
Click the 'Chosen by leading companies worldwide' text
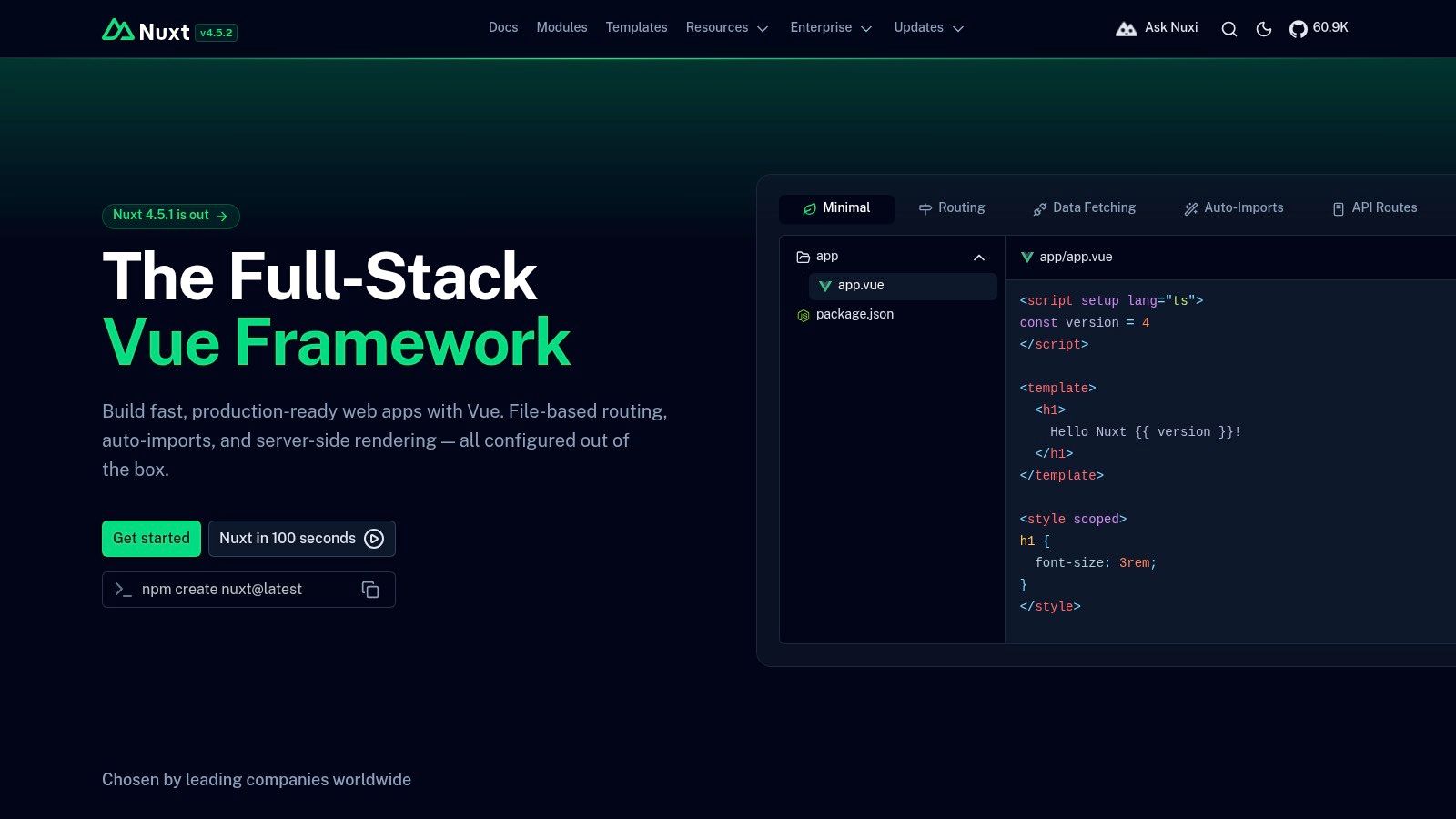pyautogui.click(x=257, y=780)
